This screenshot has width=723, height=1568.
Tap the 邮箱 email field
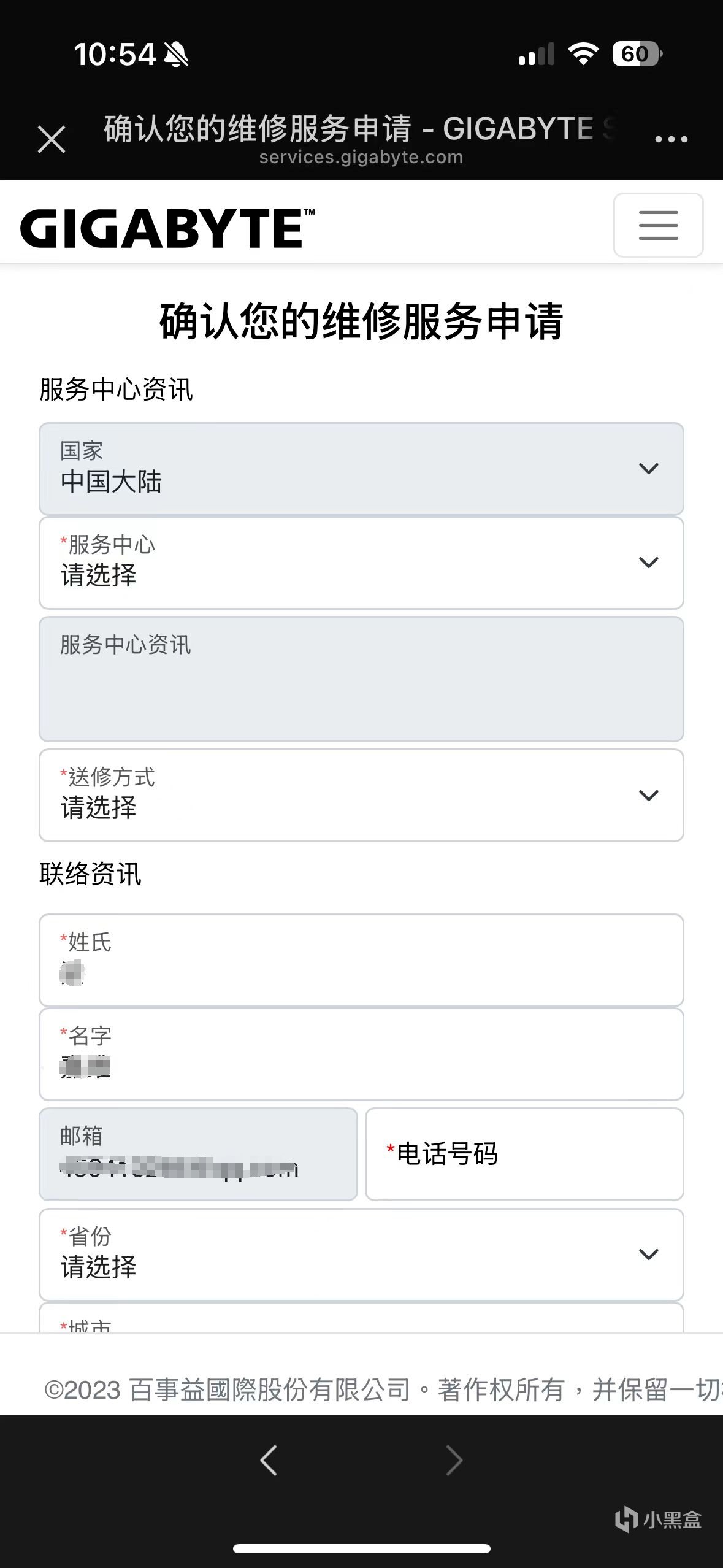tap(198, 1154)
